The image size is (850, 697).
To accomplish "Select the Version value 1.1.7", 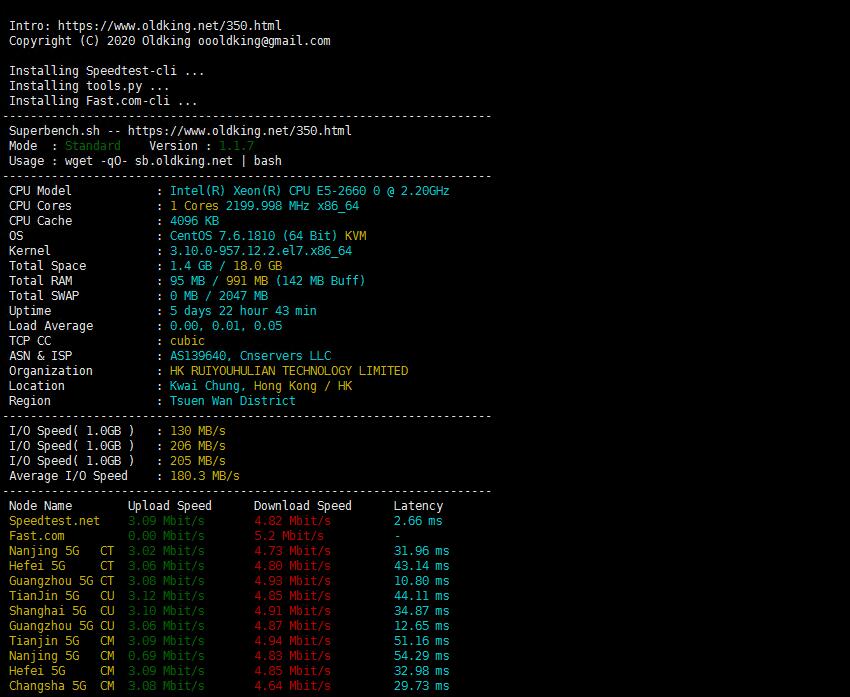I will click(236, 146).
